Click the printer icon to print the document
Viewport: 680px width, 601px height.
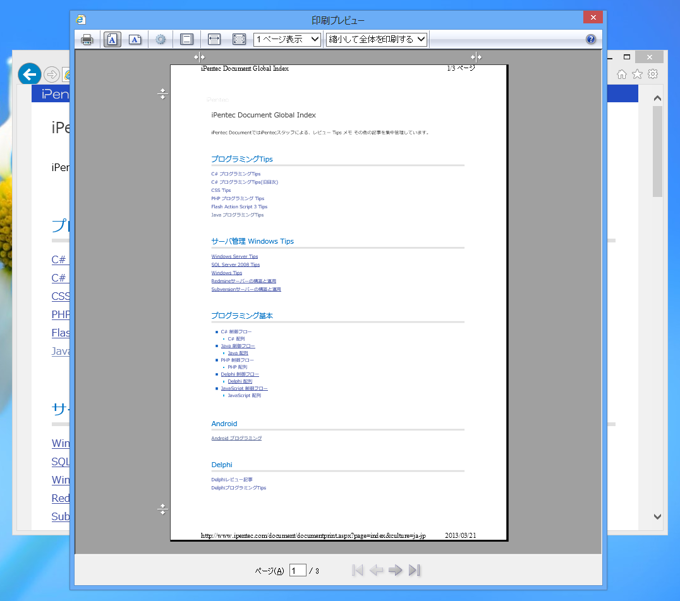click(x=87, y=39)
